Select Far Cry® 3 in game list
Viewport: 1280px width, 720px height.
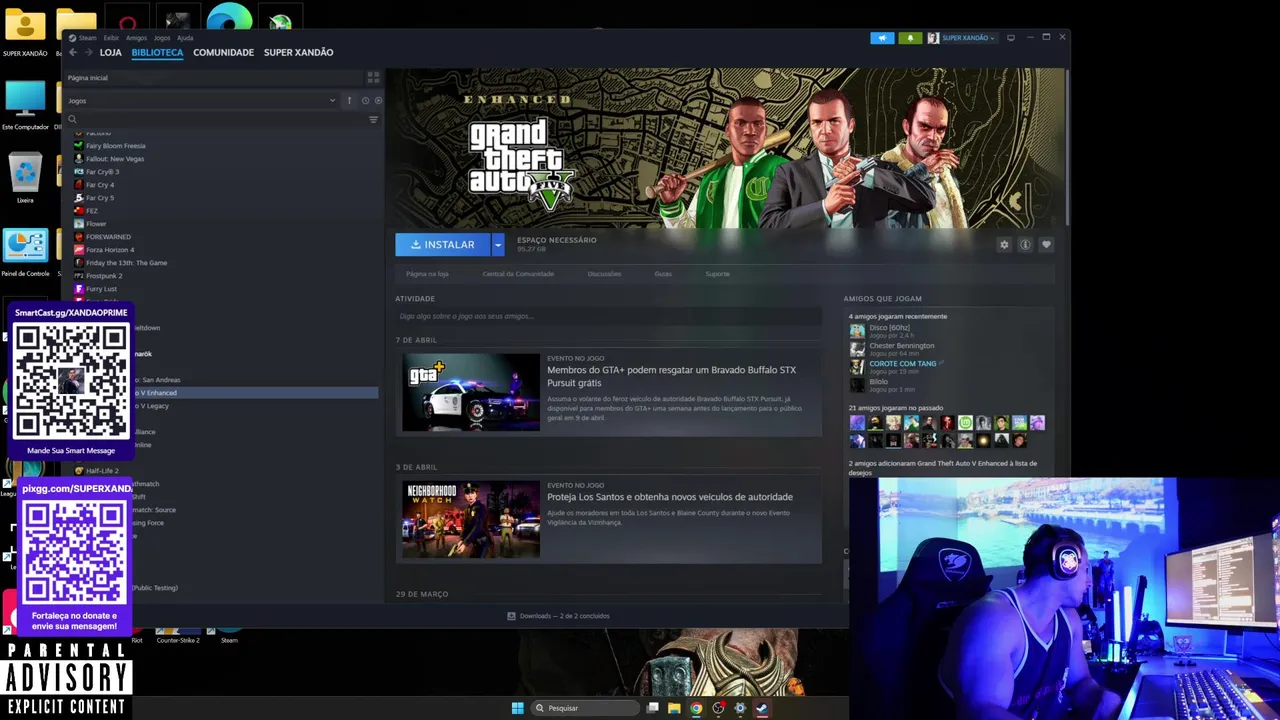click(102, 172)
